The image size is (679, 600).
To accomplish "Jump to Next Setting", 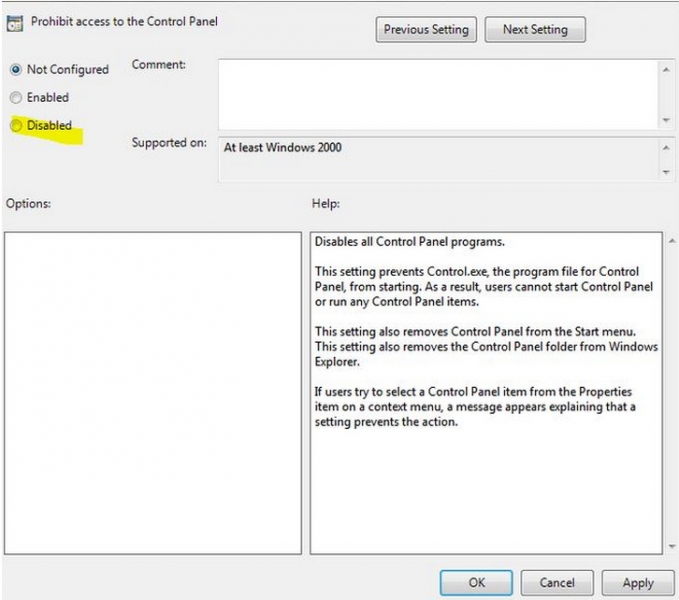I will [534, 29].
